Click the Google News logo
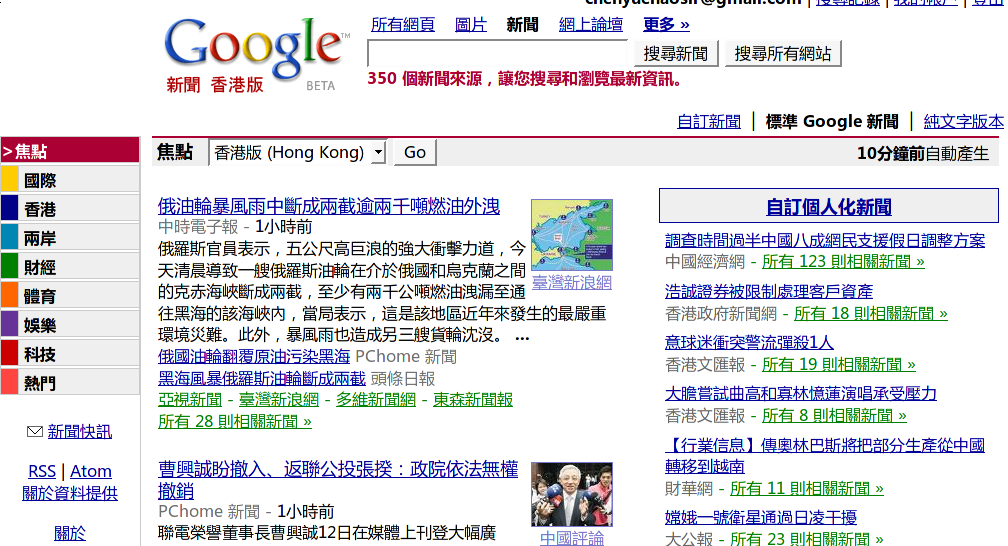Image resolution: width=1008 pixels, height=546 pixels. point(256,55)
